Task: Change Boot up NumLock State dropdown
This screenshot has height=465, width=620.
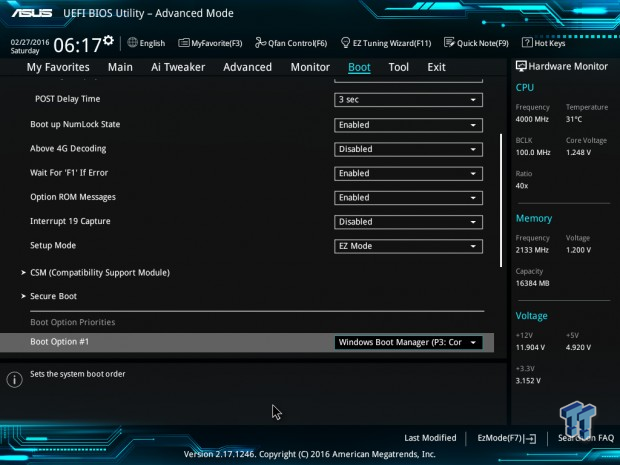Action: [408, 125]
